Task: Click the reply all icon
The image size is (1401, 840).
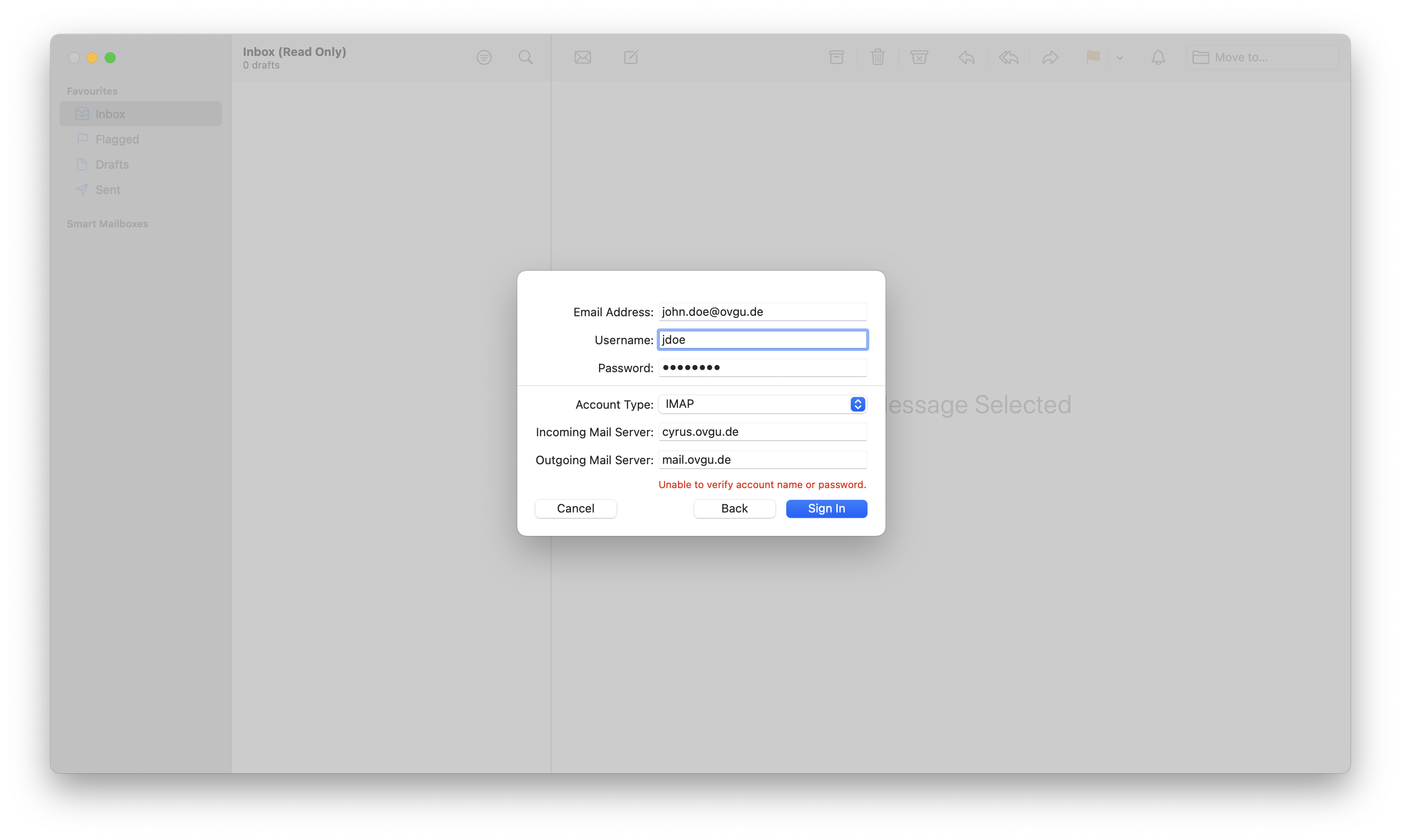Action: pos(1009,57)
